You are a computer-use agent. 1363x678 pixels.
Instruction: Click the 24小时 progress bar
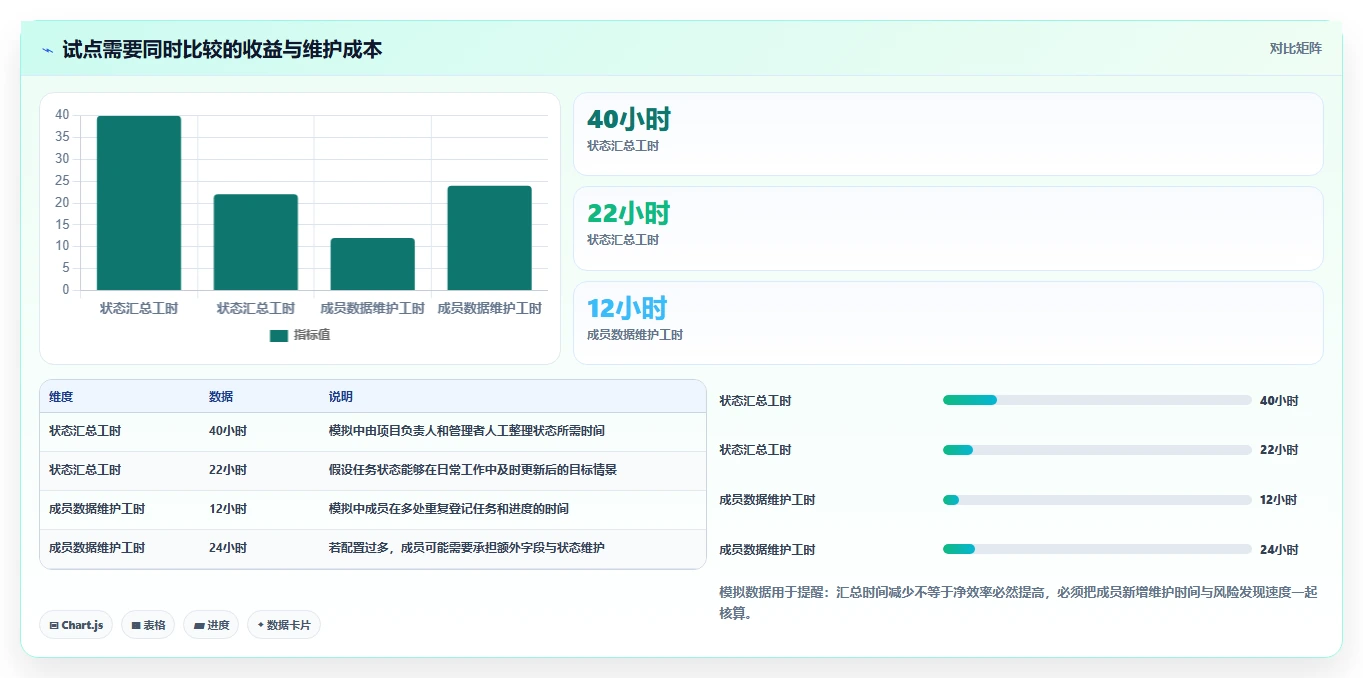(1097, 549)
